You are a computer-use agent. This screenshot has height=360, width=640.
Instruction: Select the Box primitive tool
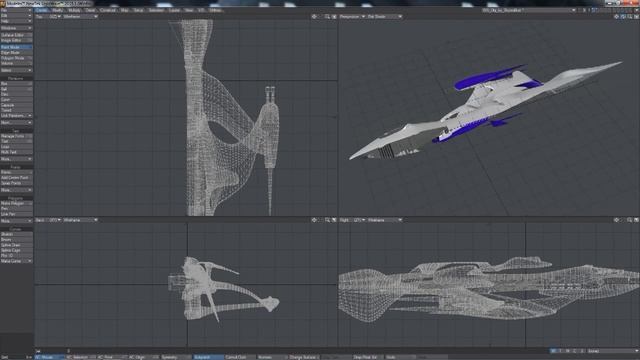[16, 83]
